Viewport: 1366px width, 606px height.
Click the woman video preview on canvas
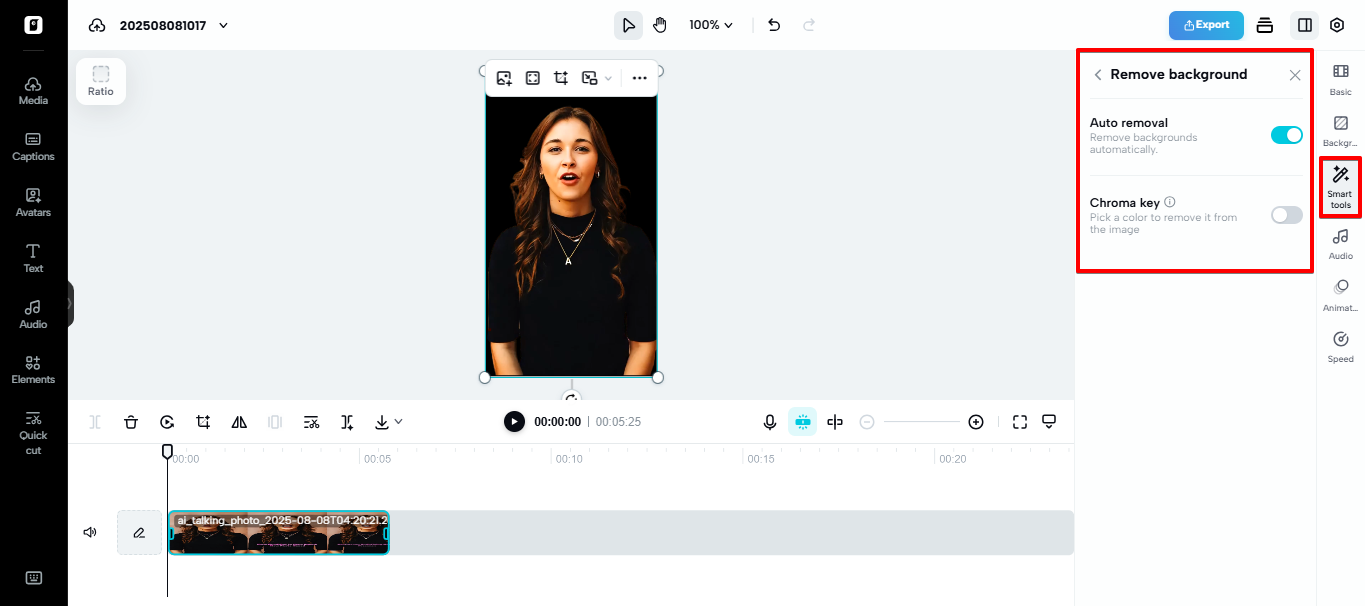pyautogui.click(x=571, y=236)
